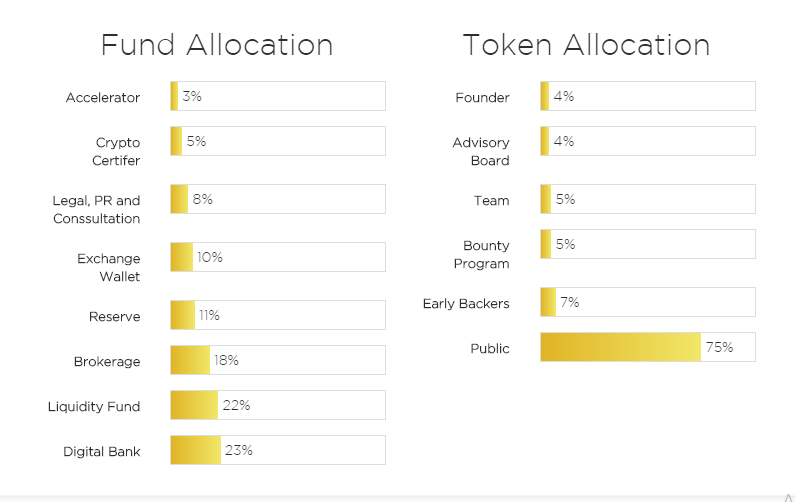Click the Legal, PR and Consultation 8% bar
Viewport: 795px width, 502px height.
277,199
